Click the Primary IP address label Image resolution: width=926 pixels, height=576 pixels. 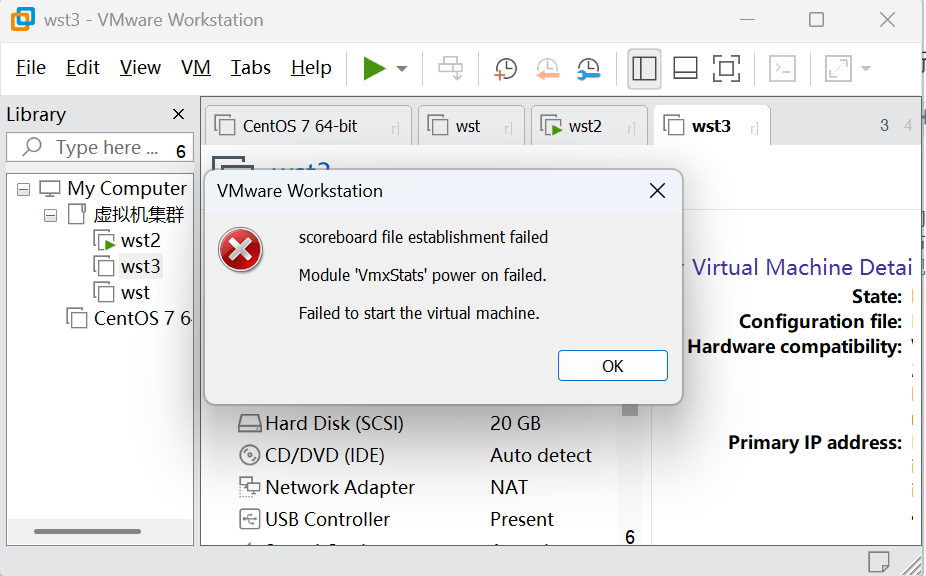[x=815, y=442]
